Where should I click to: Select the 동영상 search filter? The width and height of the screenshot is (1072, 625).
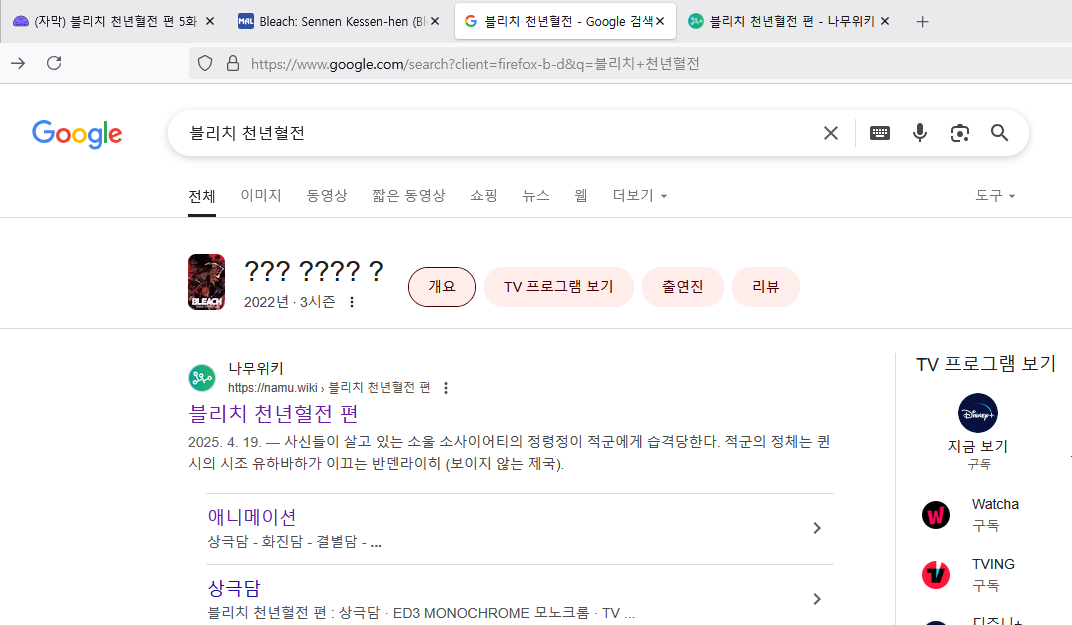[327, 196]
